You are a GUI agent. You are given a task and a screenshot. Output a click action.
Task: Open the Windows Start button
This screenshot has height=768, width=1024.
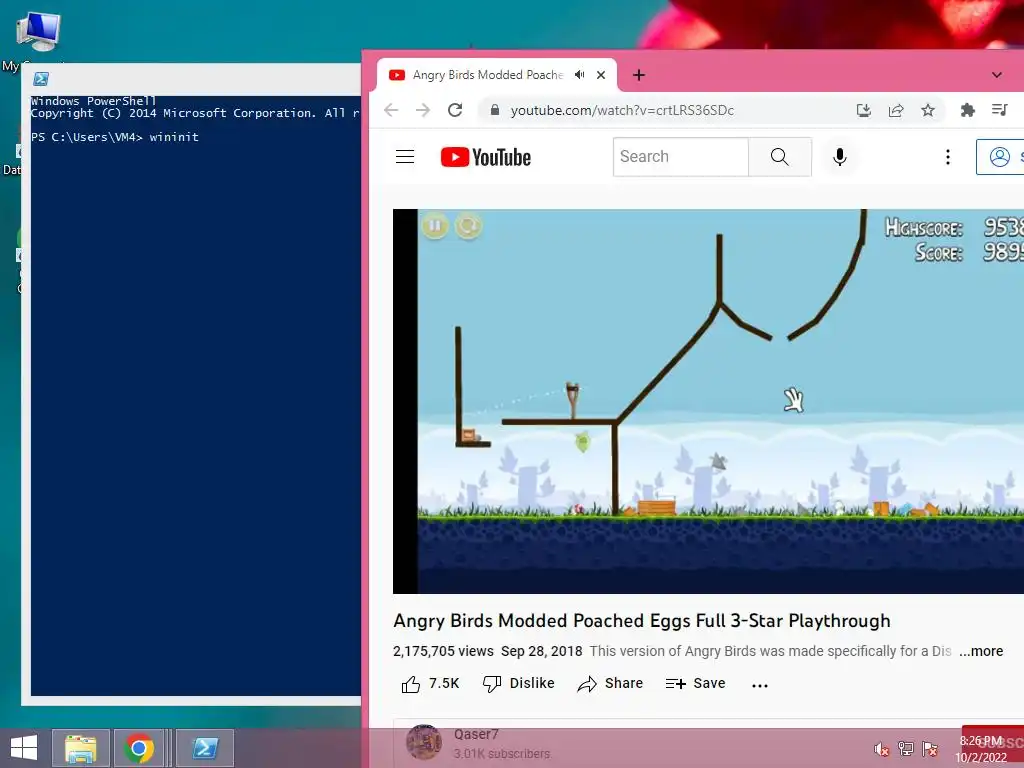pos(24,748)
